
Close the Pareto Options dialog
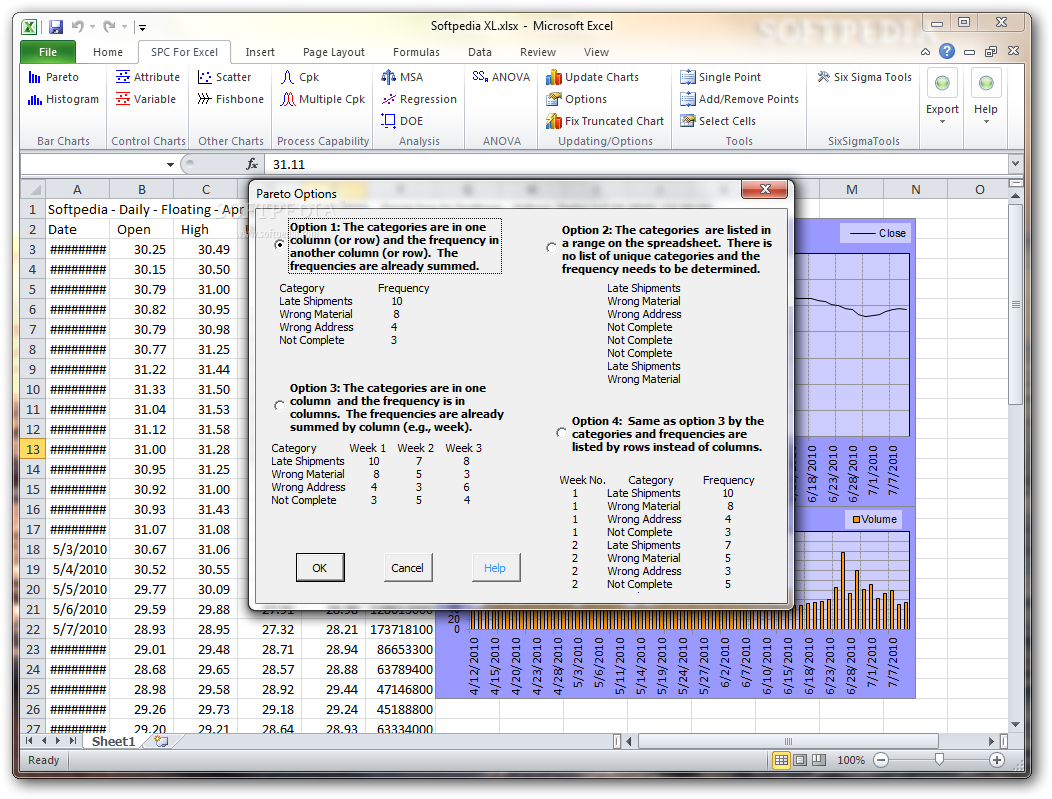pos(764,190)
